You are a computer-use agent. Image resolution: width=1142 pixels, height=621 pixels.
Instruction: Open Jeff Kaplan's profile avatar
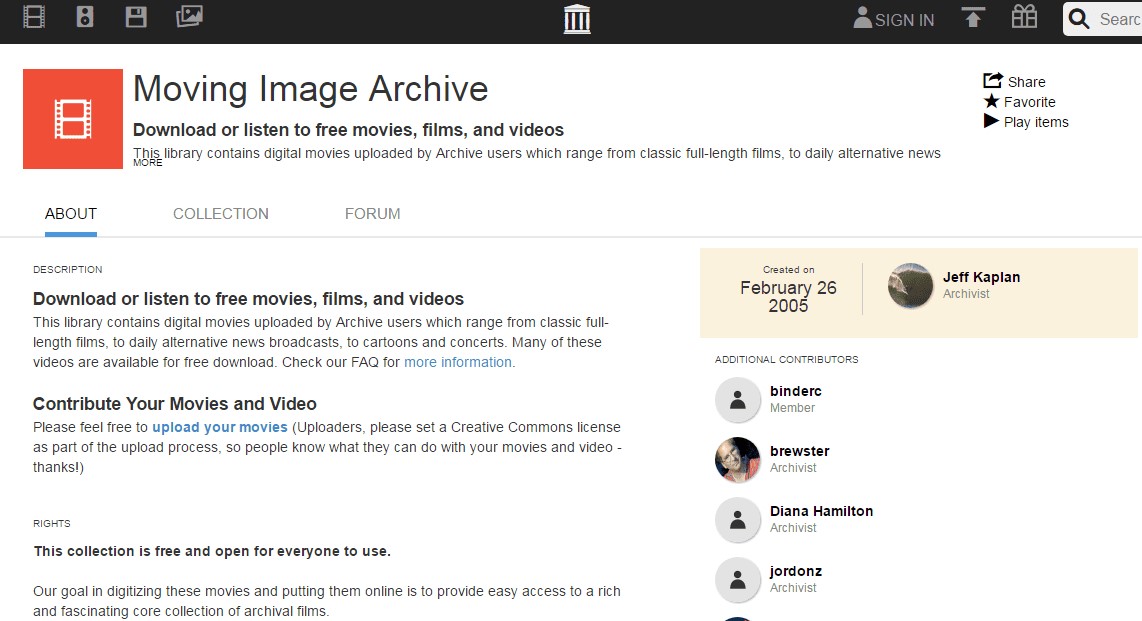pos(910,286)
